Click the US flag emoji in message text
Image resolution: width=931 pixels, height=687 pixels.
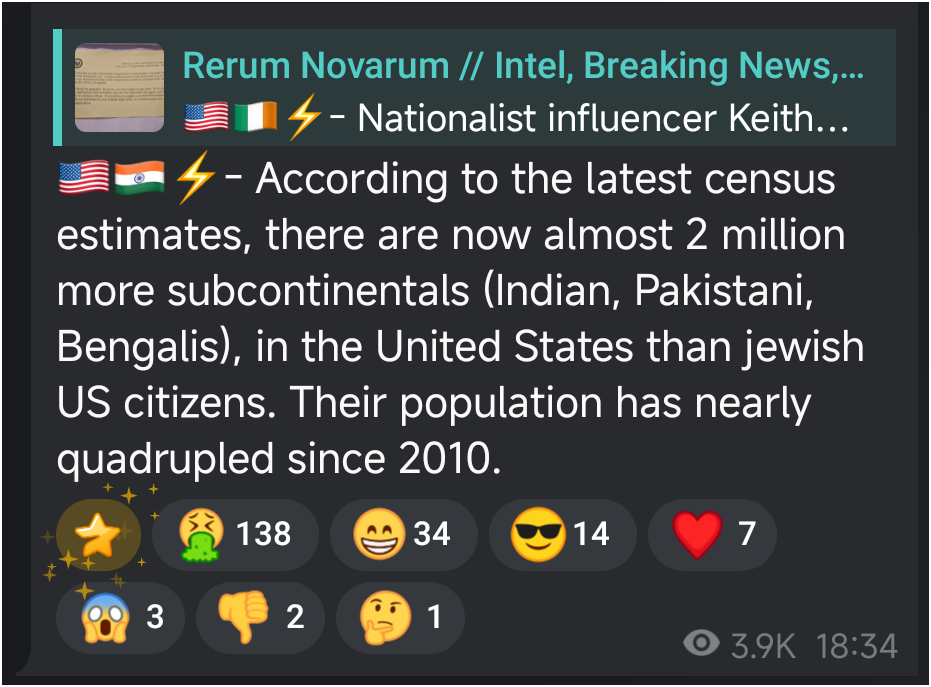(84, 178)
